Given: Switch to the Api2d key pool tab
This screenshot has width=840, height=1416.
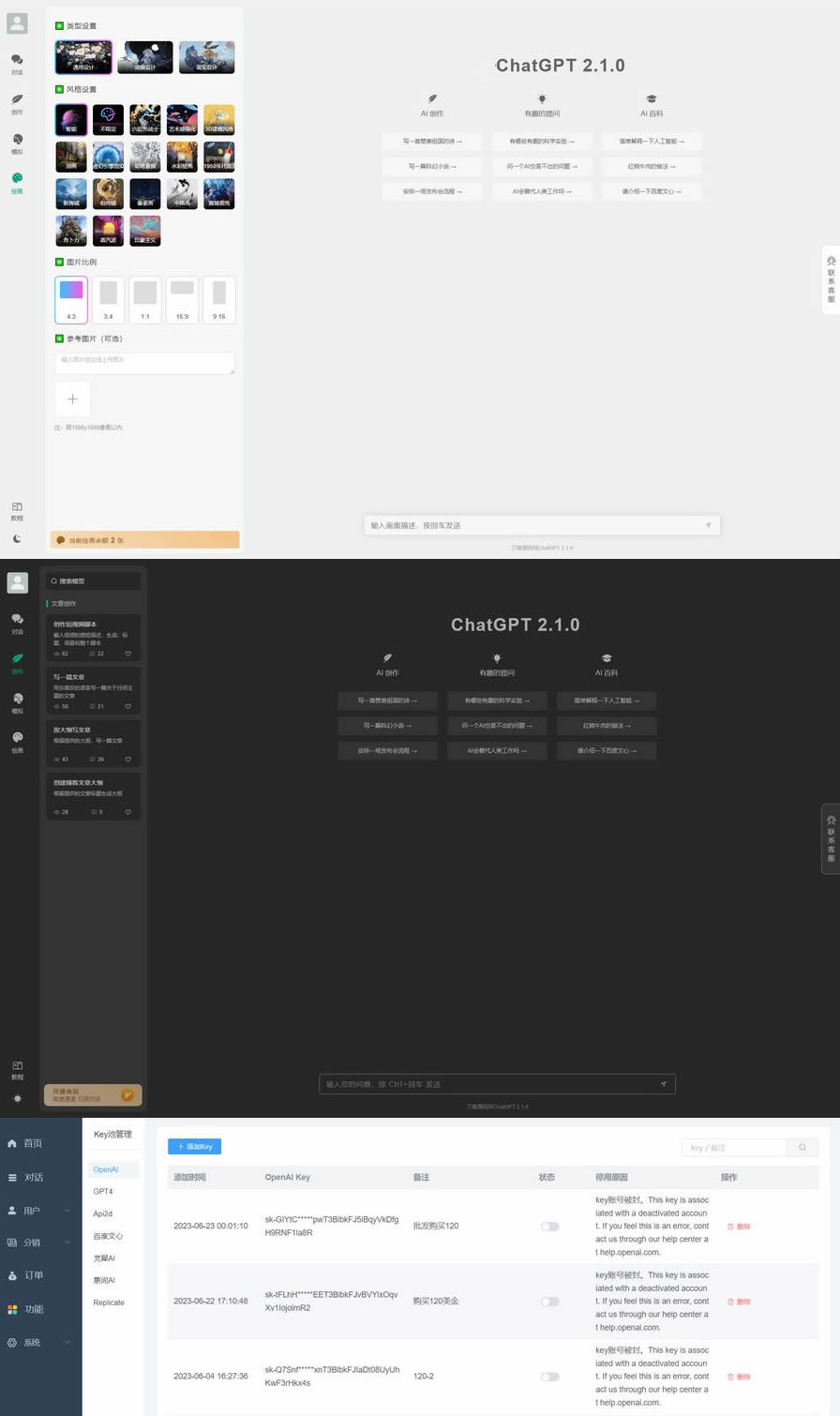Looking at the screenshot, I should click(103, 1213).
